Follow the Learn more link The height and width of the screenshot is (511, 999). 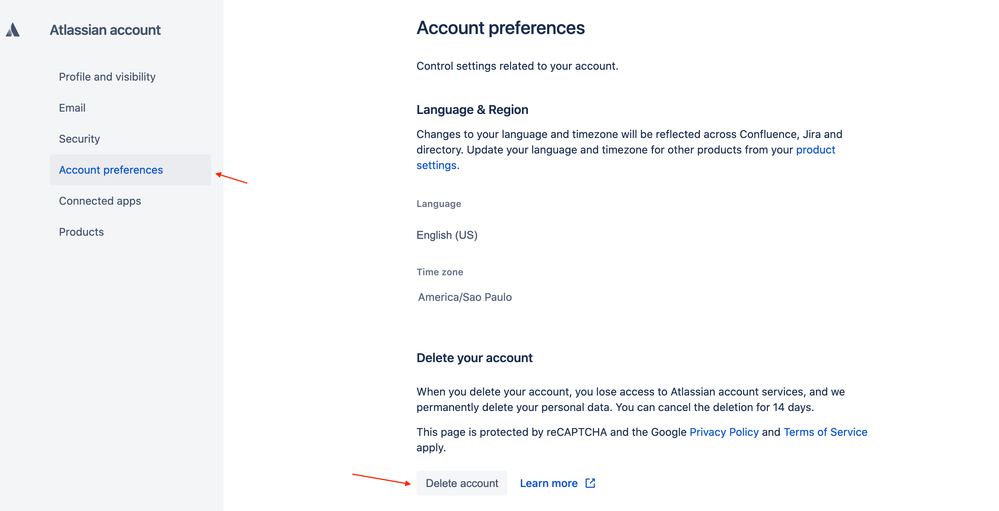pos(548,483)
